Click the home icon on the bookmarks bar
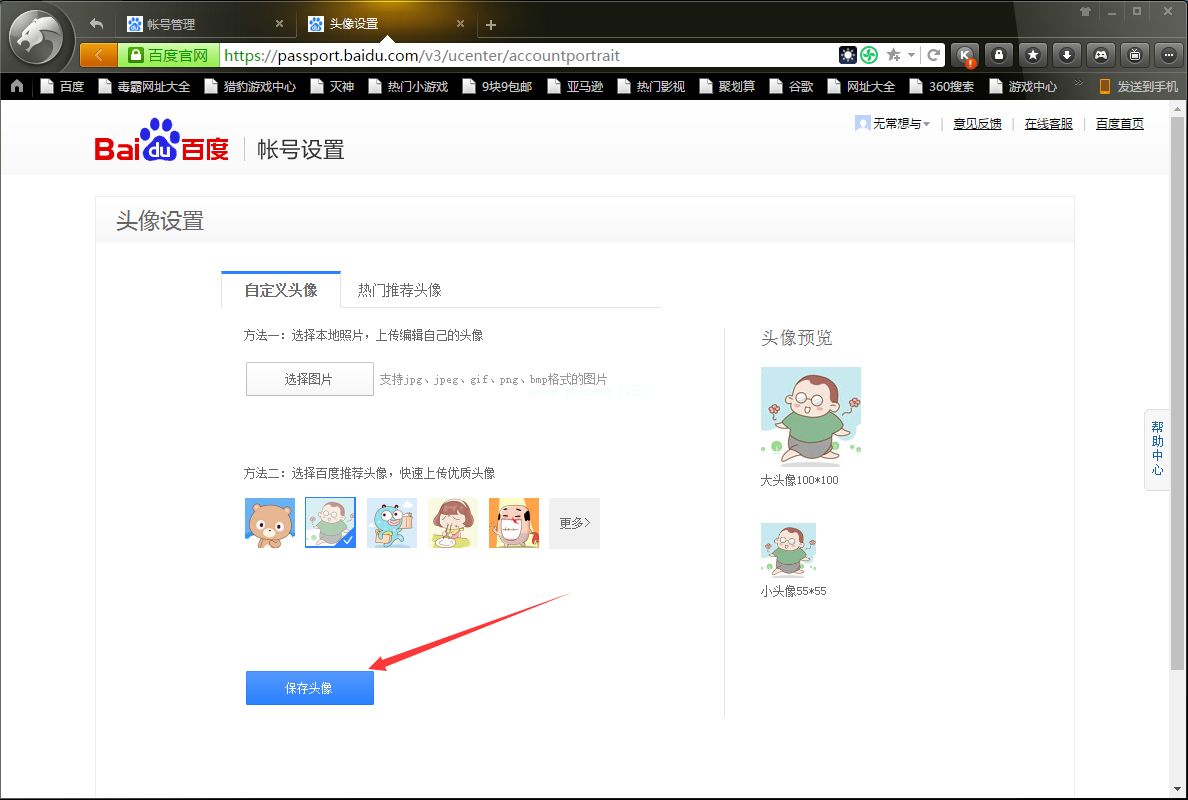Viewport: 1188px width, 800px height. (16, 86)
